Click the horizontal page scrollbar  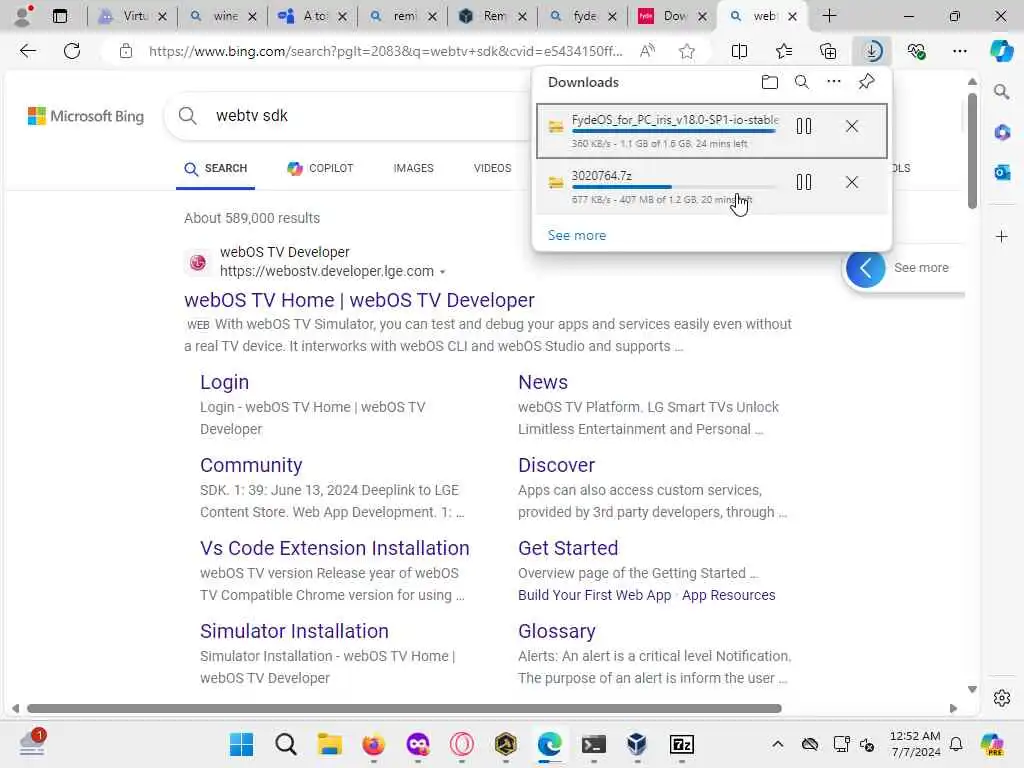tap(404, 709)
